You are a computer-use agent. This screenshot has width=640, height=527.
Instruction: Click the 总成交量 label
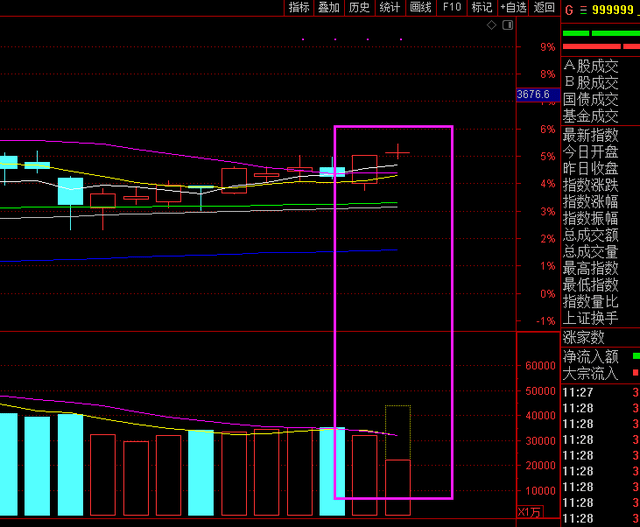[591, 251]
